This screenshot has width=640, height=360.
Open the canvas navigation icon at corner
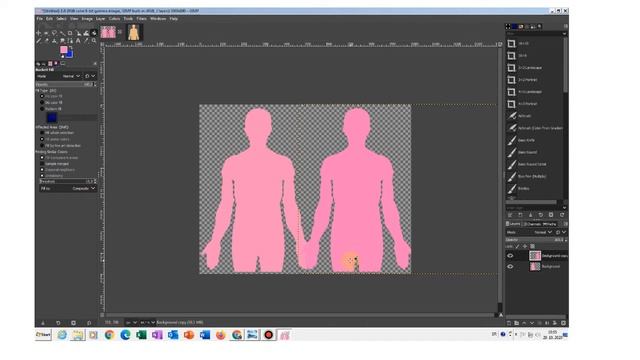(501, 315)
